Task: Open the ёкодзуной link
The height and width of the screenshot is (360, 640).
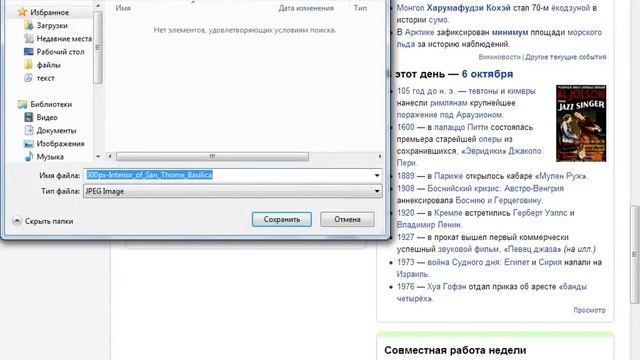Action: pyautogui.click(x=571, y=8)
